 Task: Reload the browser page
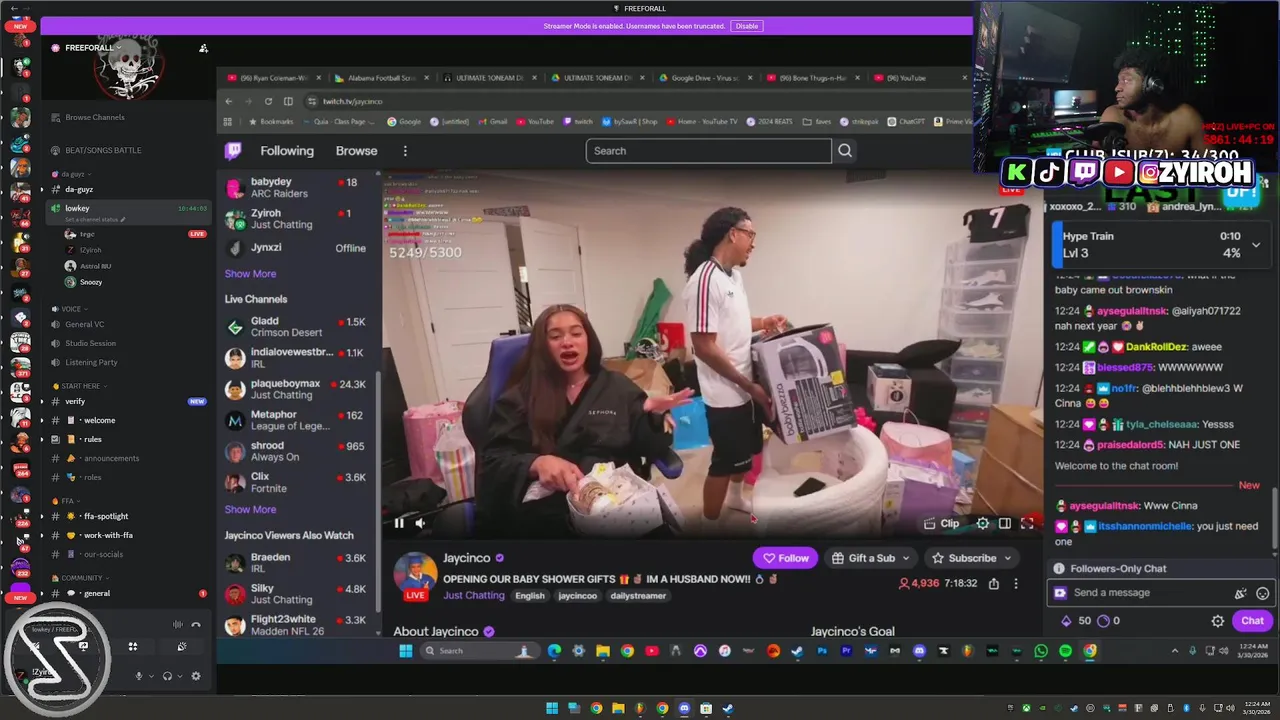268,101
